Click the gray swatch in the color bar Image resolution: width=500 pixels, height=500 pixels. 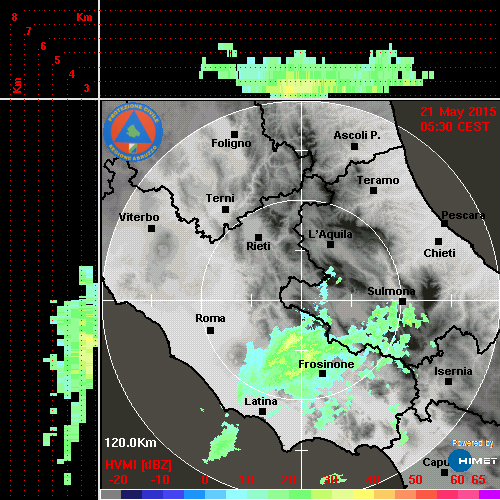[x=111, y=494]
